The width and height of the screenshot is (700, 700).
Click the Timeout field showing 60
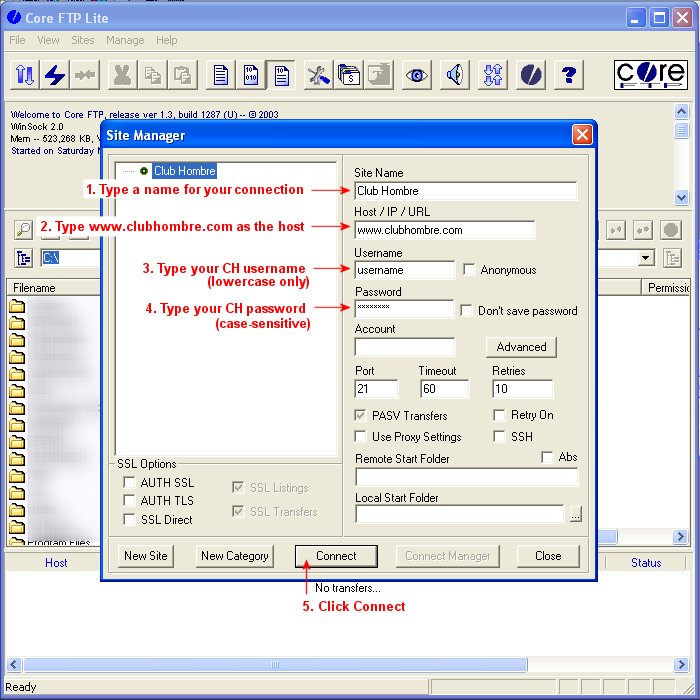pos(445,389)
